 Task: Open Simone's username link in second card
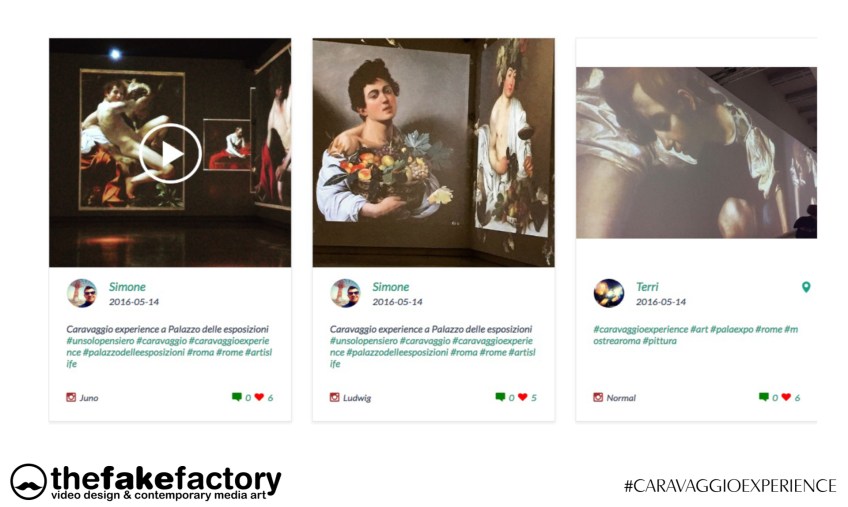pos(390,287)
